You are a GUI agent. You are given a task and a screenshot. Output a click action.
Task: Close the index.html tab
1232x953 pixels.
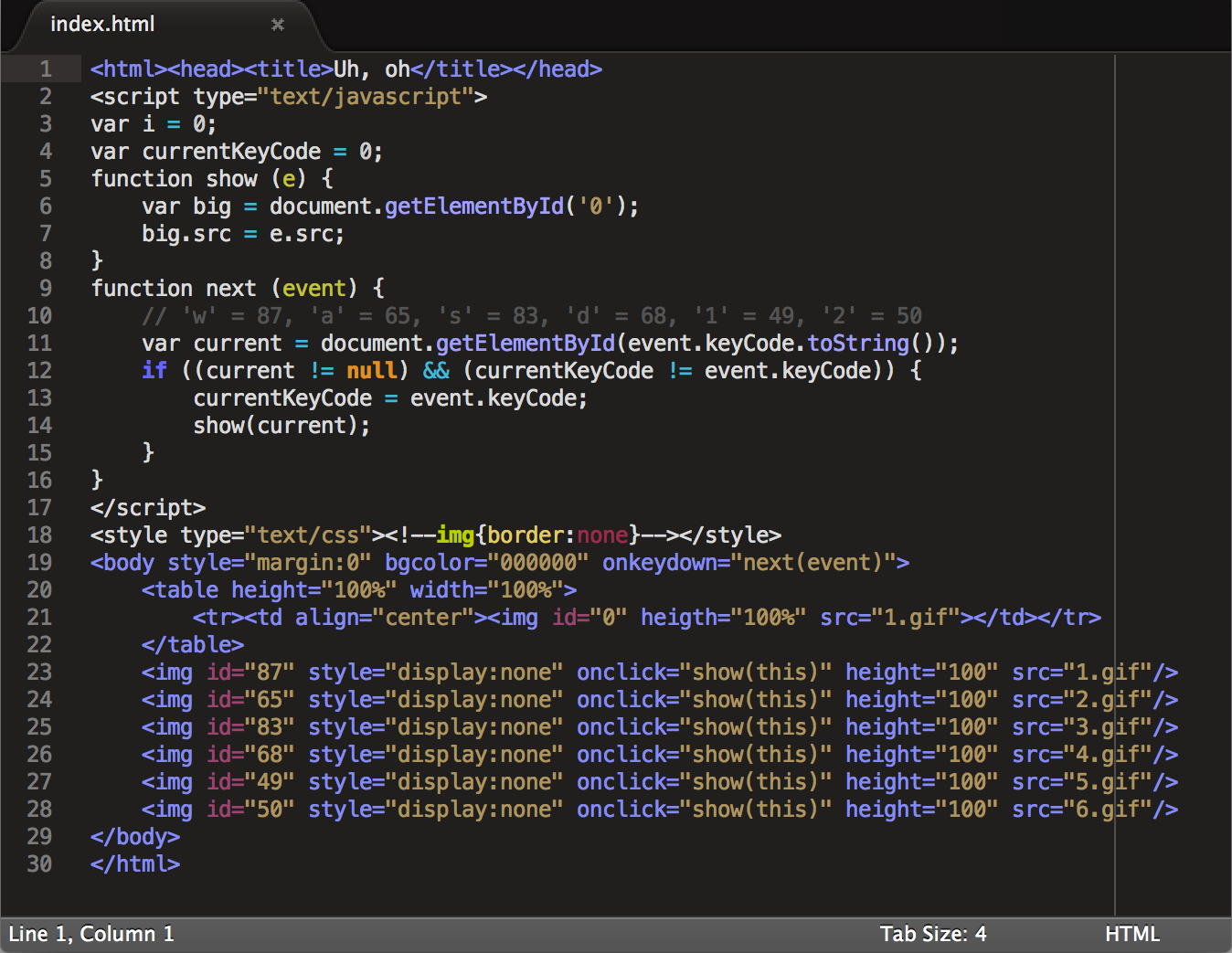click(x=278, y=25)
